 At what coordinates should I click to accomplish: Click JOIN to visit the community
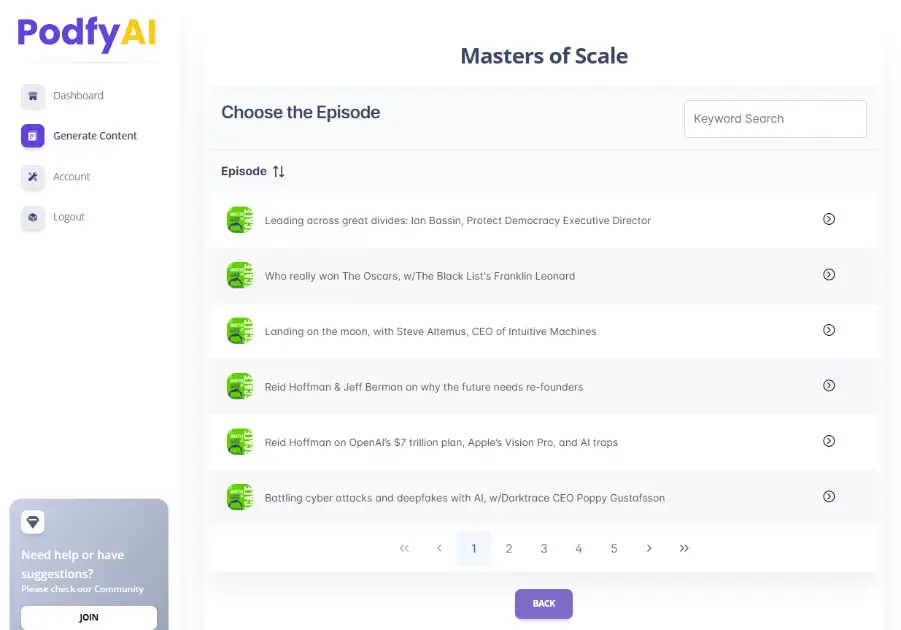(x=88, y=618)
